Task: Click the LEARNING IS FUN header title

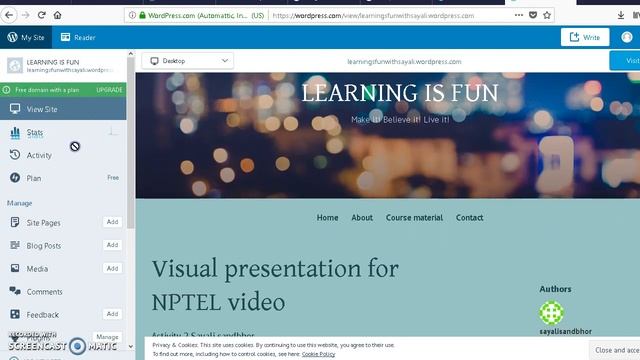Action: tap(400, 93)
